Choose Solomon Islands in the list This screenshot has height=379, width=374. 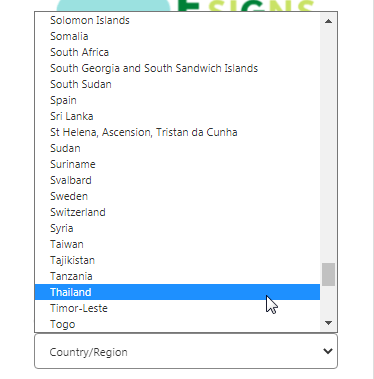177,20
